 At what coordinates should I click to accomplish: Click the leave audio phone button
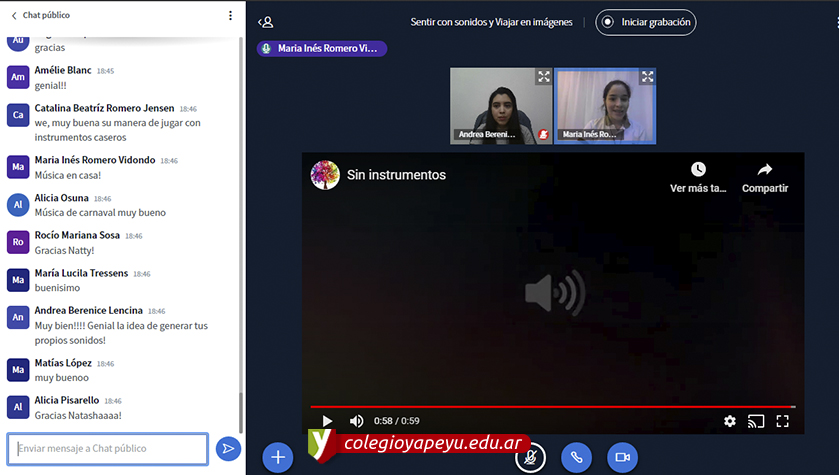tap(576, 457)
